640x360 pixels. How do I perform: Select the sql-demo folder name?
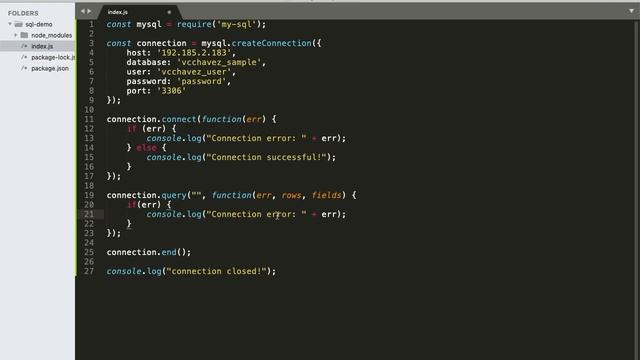tap(39, 24)
